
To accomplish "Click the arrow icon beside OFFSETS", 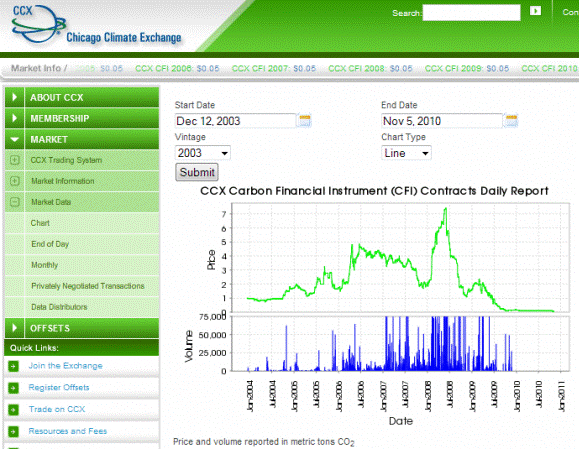I will click(x=15, y=328).
